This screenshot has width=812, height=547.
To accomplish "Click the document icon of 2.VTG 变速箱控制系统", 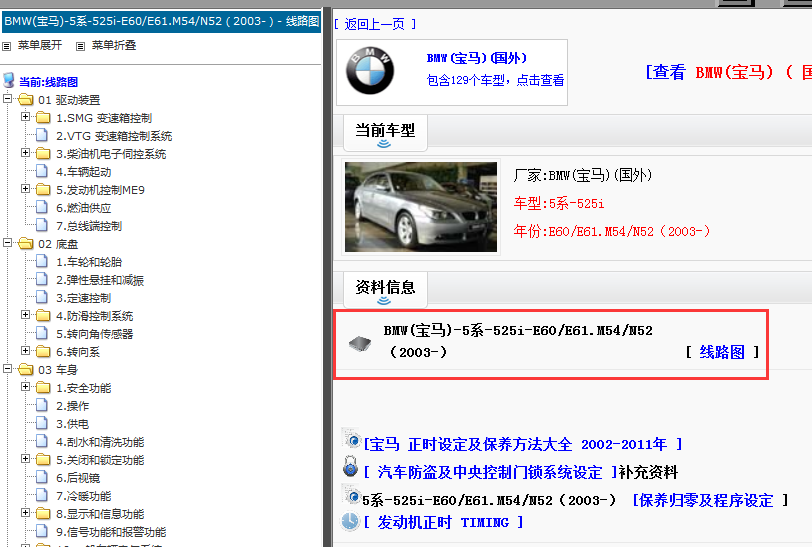I will pyautogui.click(x=42, y=135).
